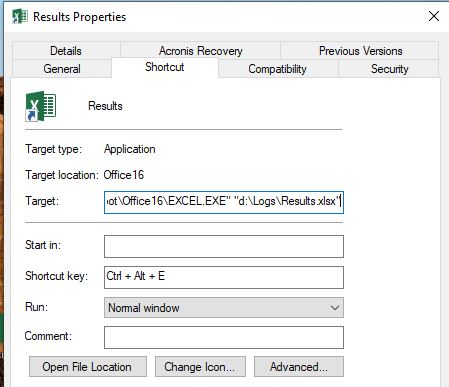Expand the Run dropdown showing Normal window
Screen dimensions: 449x387
tap(224, 308)
